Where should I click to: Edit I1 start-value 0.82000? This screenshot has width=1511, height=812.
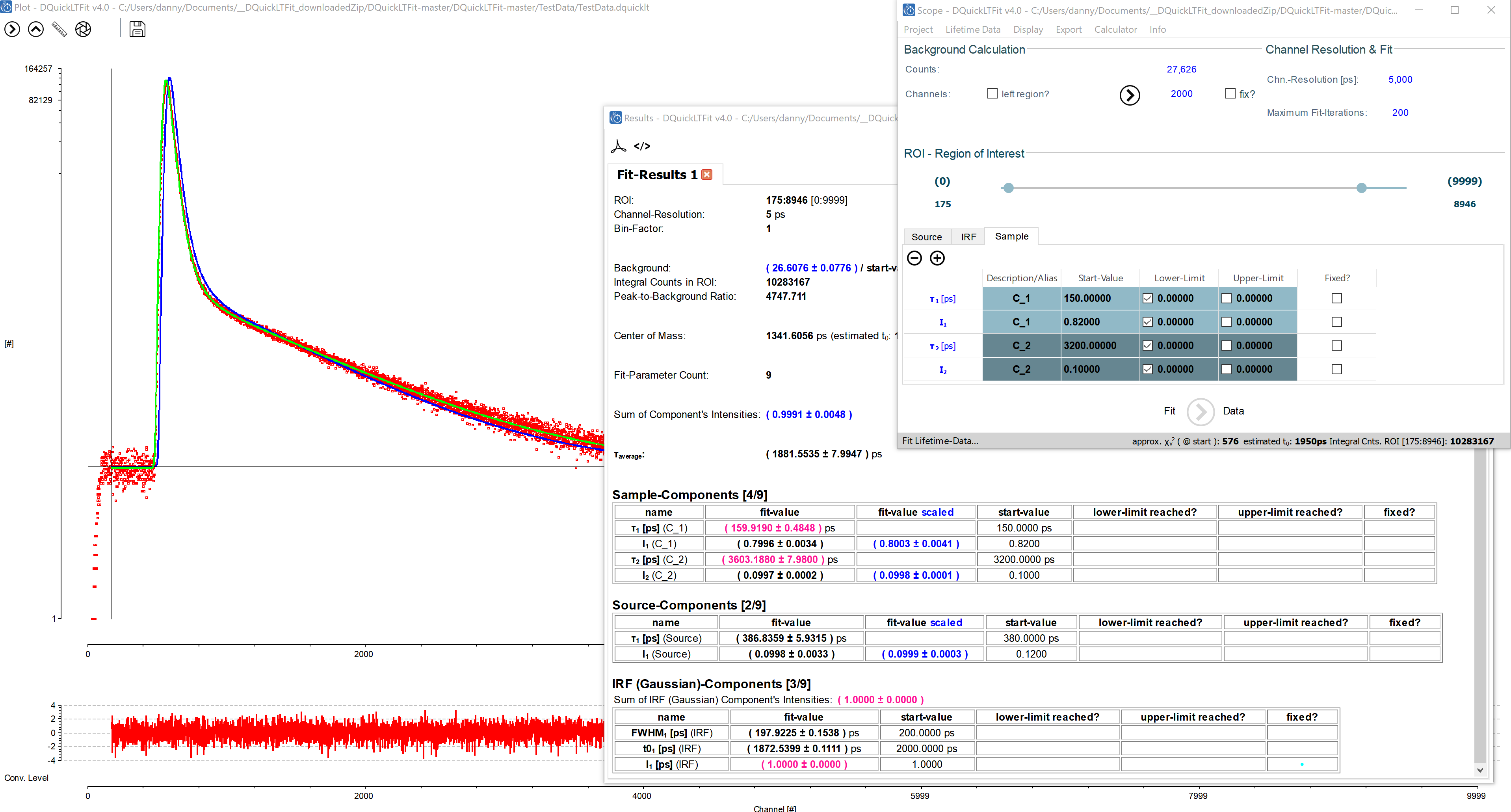[x=1100, y=322]
